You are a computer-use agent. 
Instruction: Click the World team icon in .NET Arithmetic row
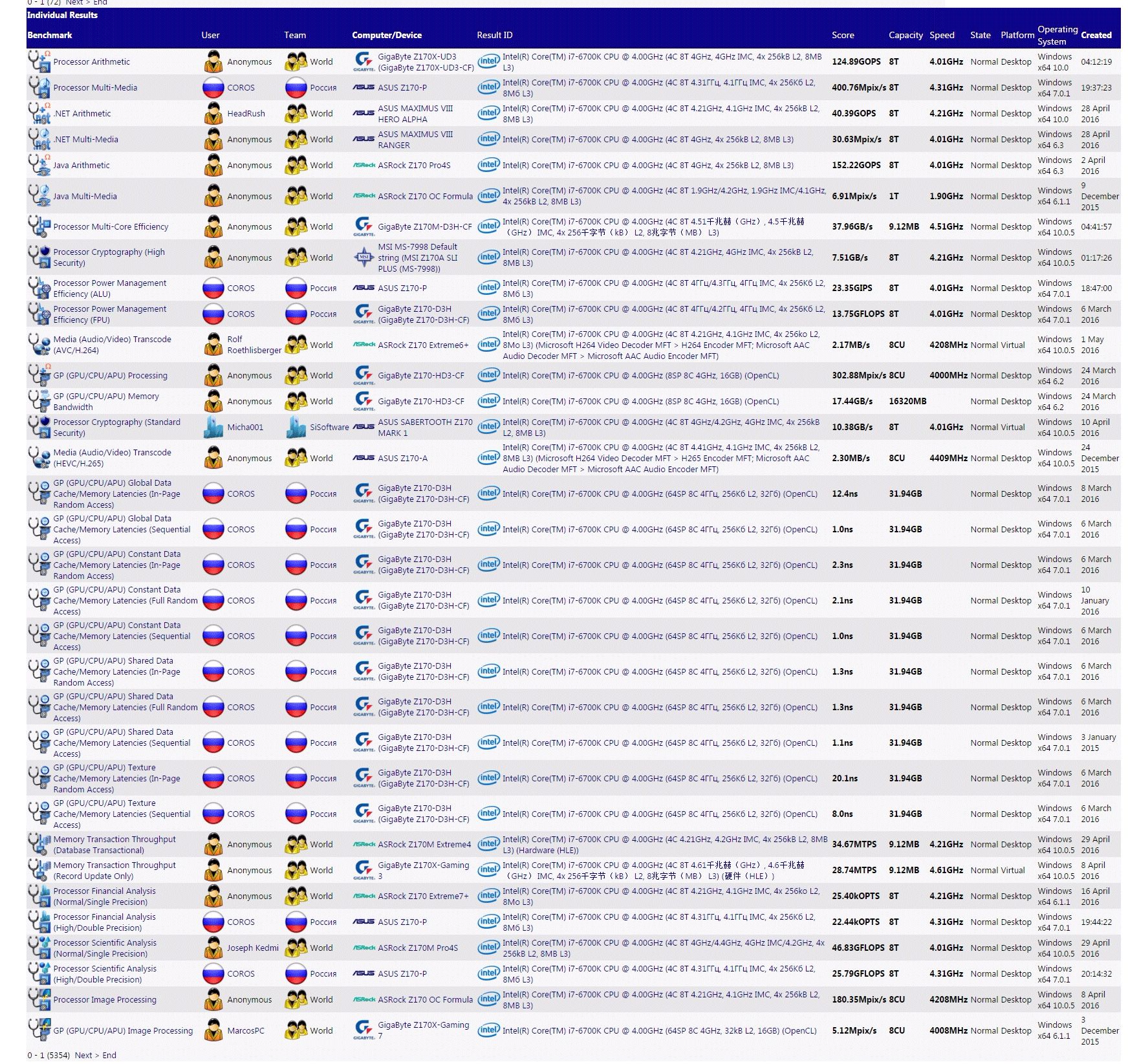click(x=296, y=113)
